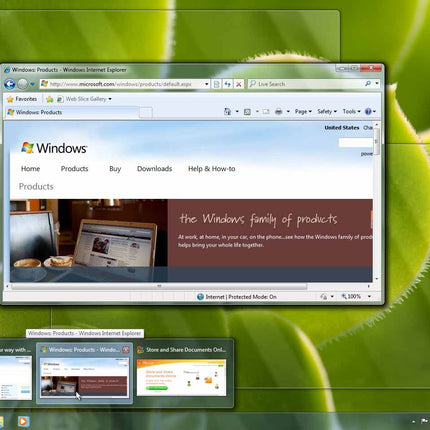
Task: Select the Store and Share Documents preview thumbnail
Action: pos(181,378)
